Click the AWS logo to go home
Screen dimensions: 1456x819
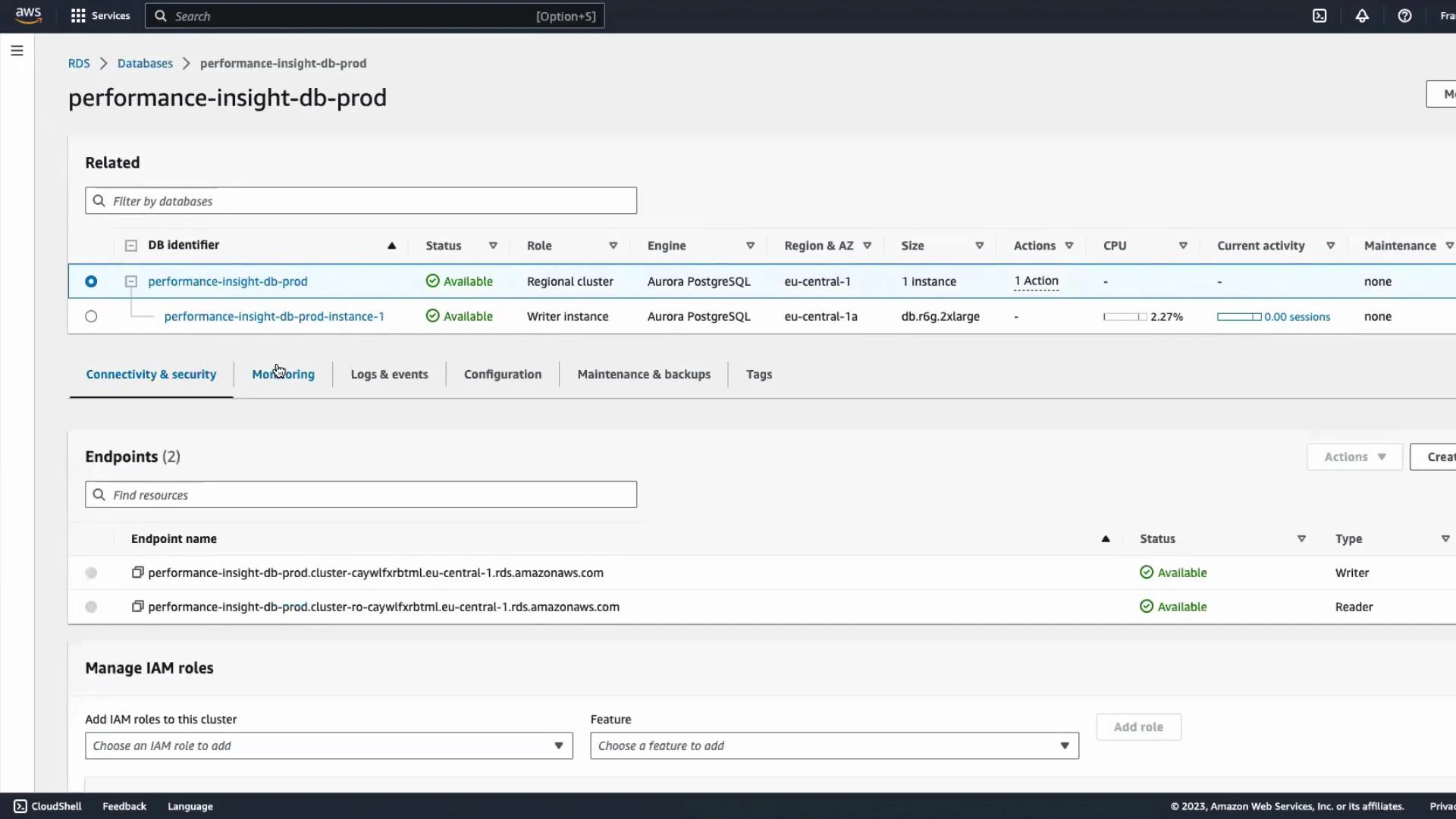28,15
